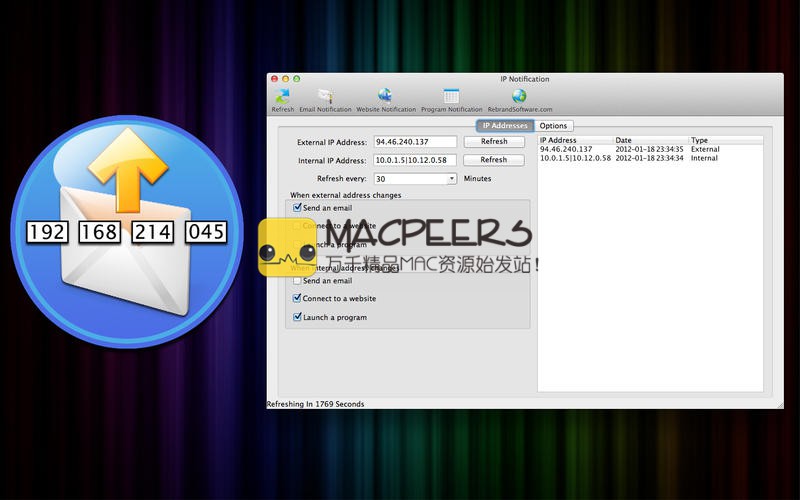Expand the Refresh every minutes dropdown
The image size is (800, 500).
coord(452,178)
